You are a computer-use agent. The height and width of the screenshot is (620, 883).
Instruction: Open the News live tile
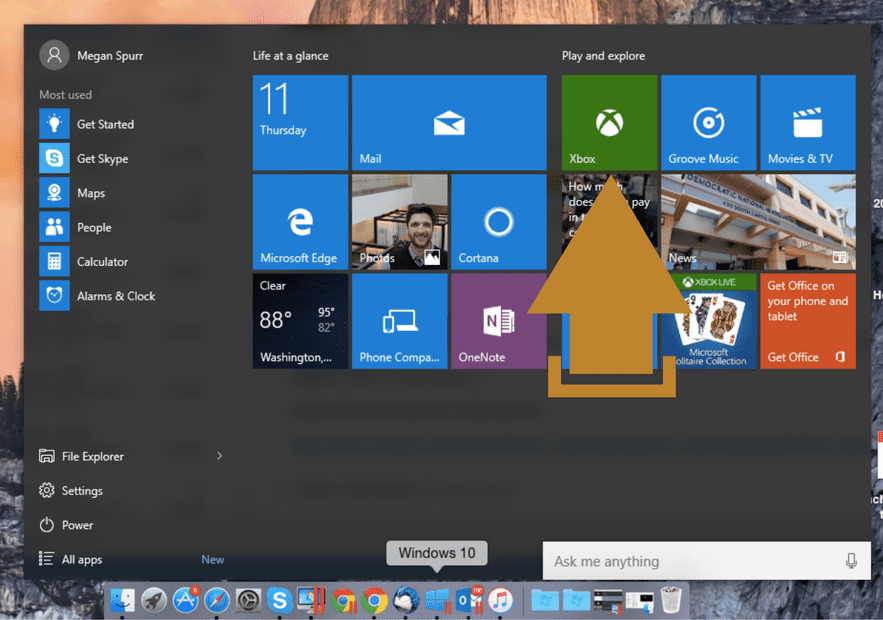coord(758,221)
